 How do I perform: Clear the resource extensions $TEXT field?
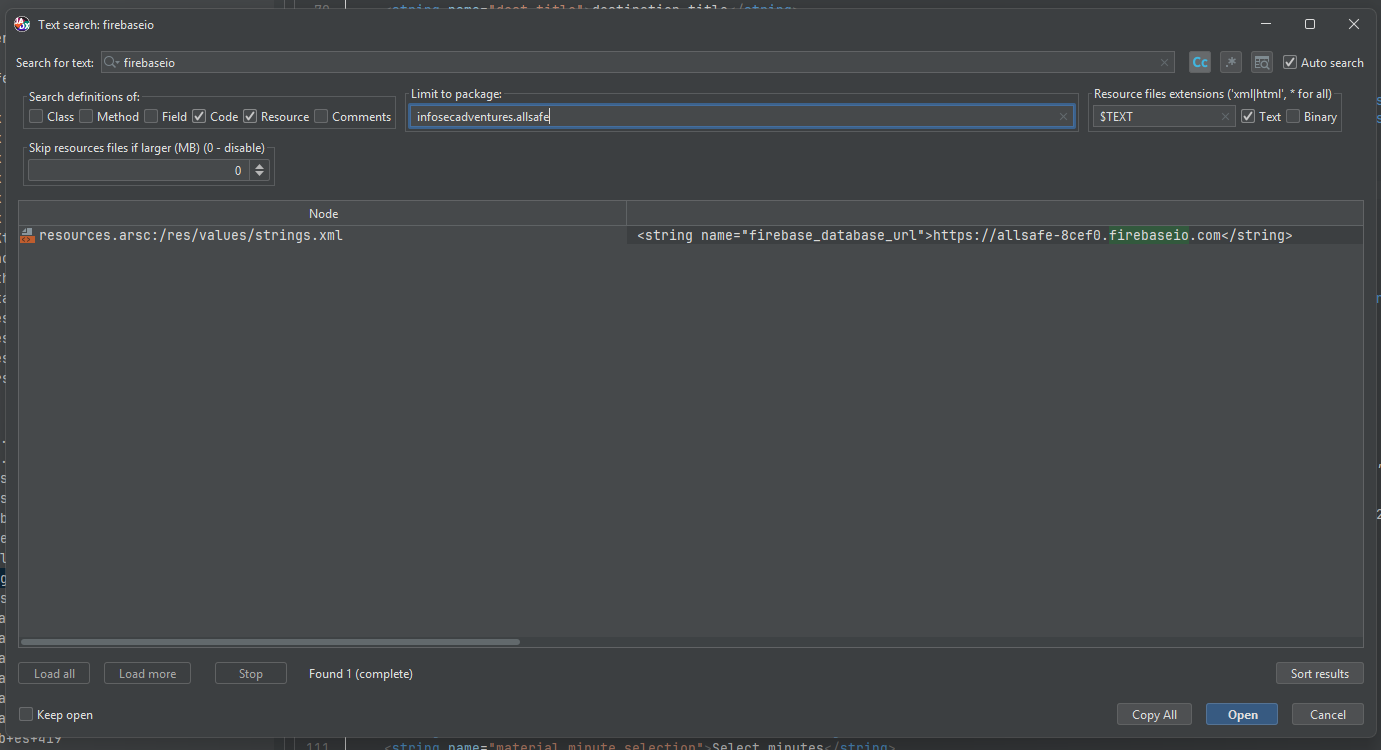coord(1226,117)
